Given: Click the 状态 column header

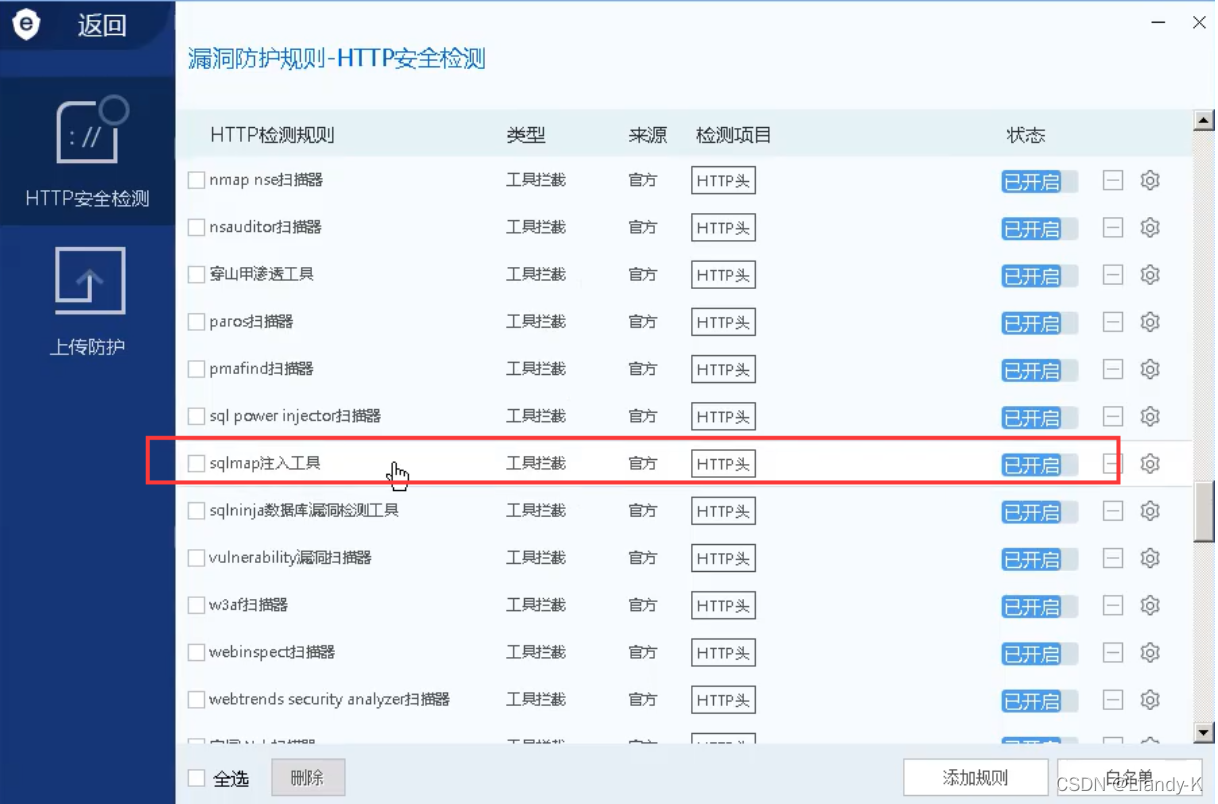Looking at the screenshot, I should 1026,135.
